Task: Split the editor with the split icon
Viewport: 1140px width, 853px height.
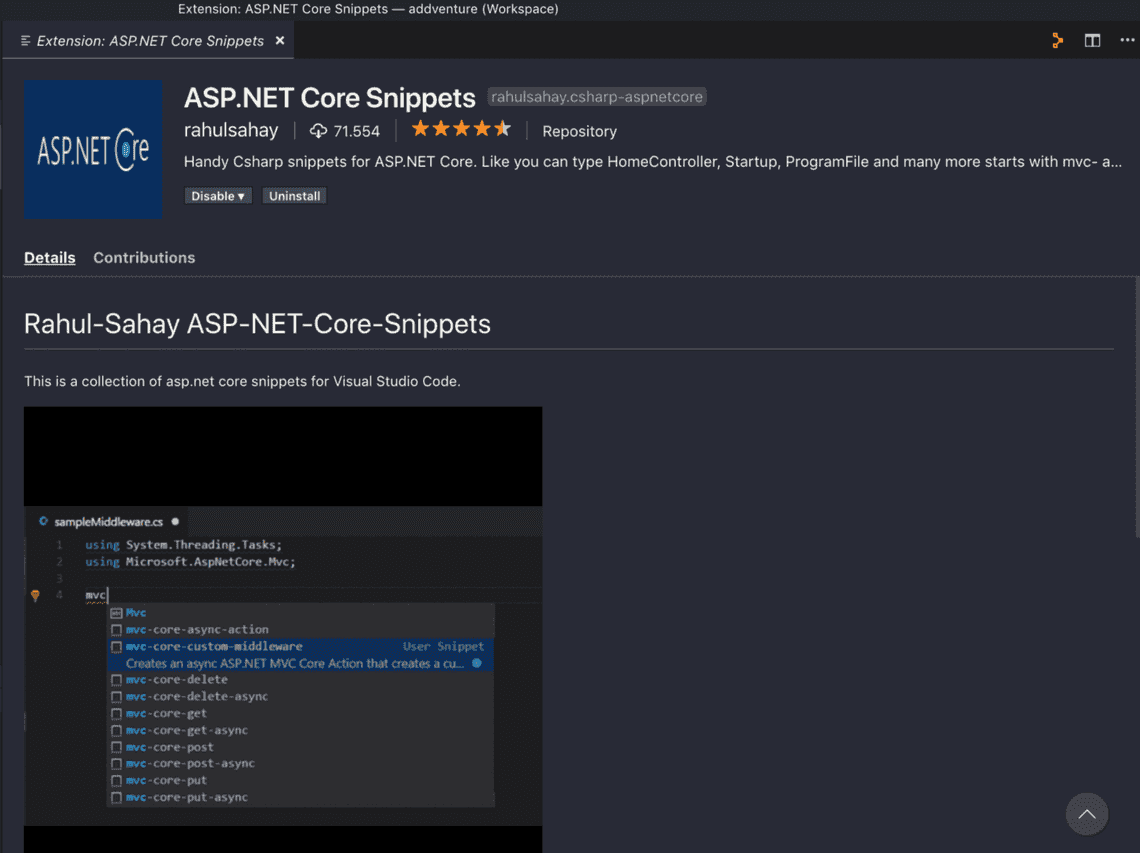Action: tap(1092, 40)
